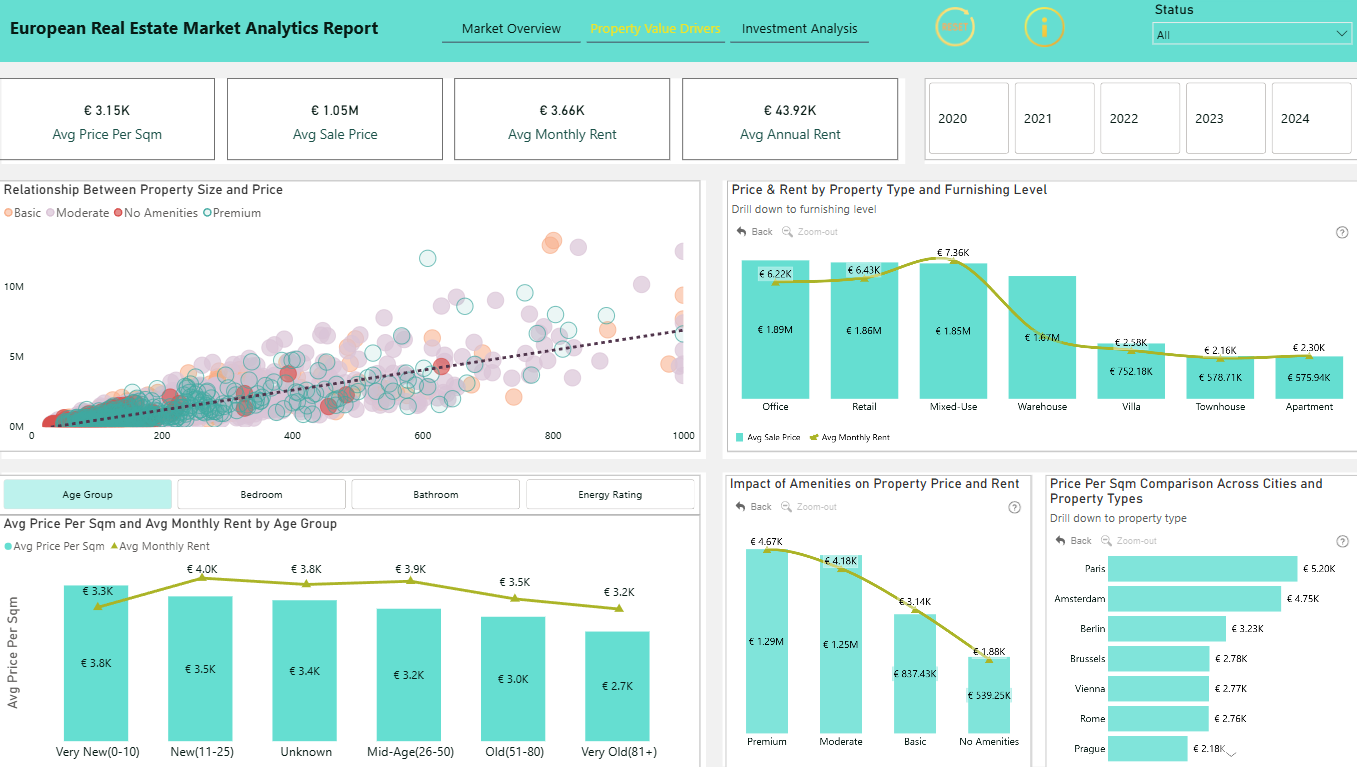Select the Vienna bar
Image resolution: width=1357 pixels, height=767 pixels.
click(x=1159, y=689)
